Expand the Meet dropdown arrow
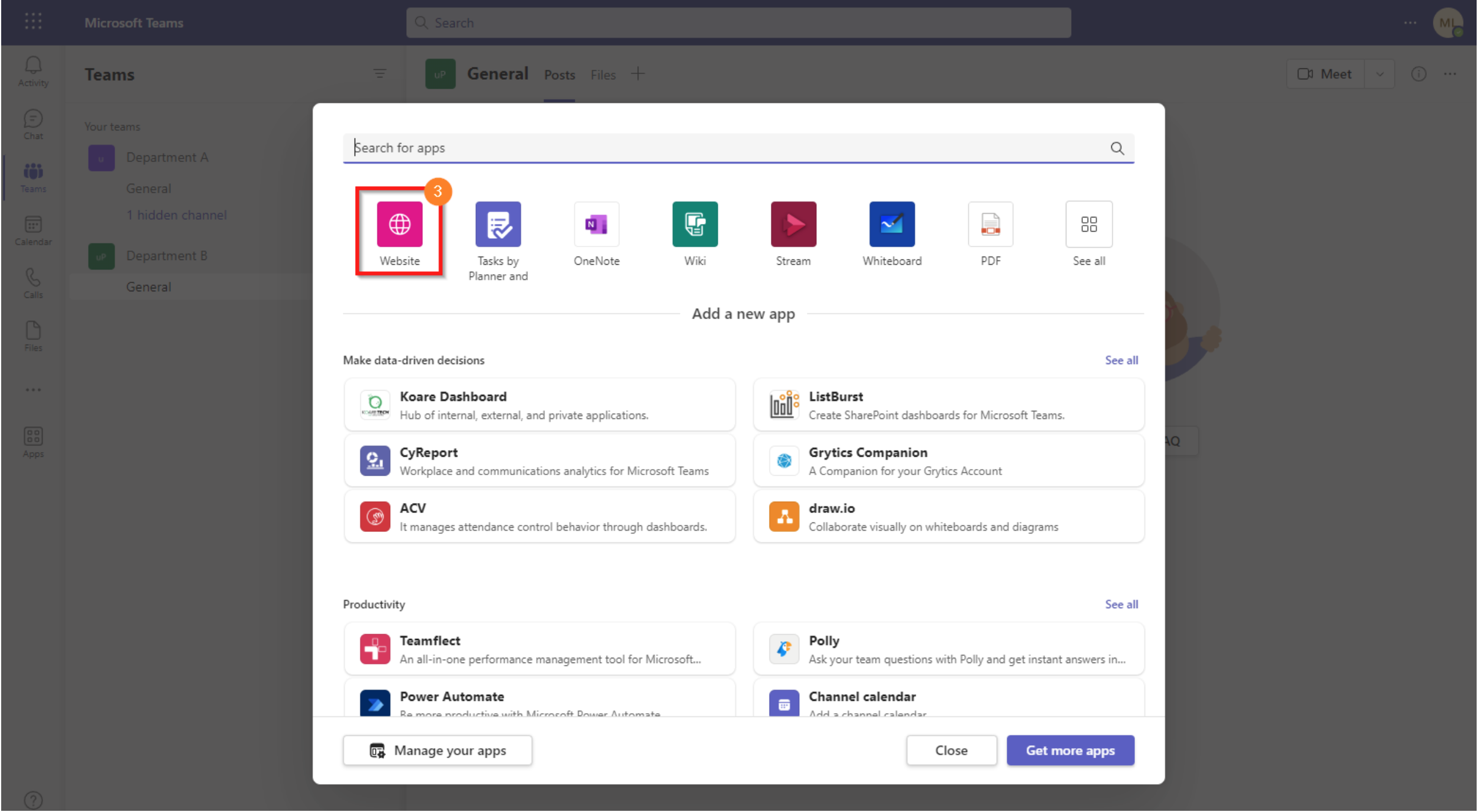The image size is (1479, 812). pyautogui.click(x=1379, y=74)
